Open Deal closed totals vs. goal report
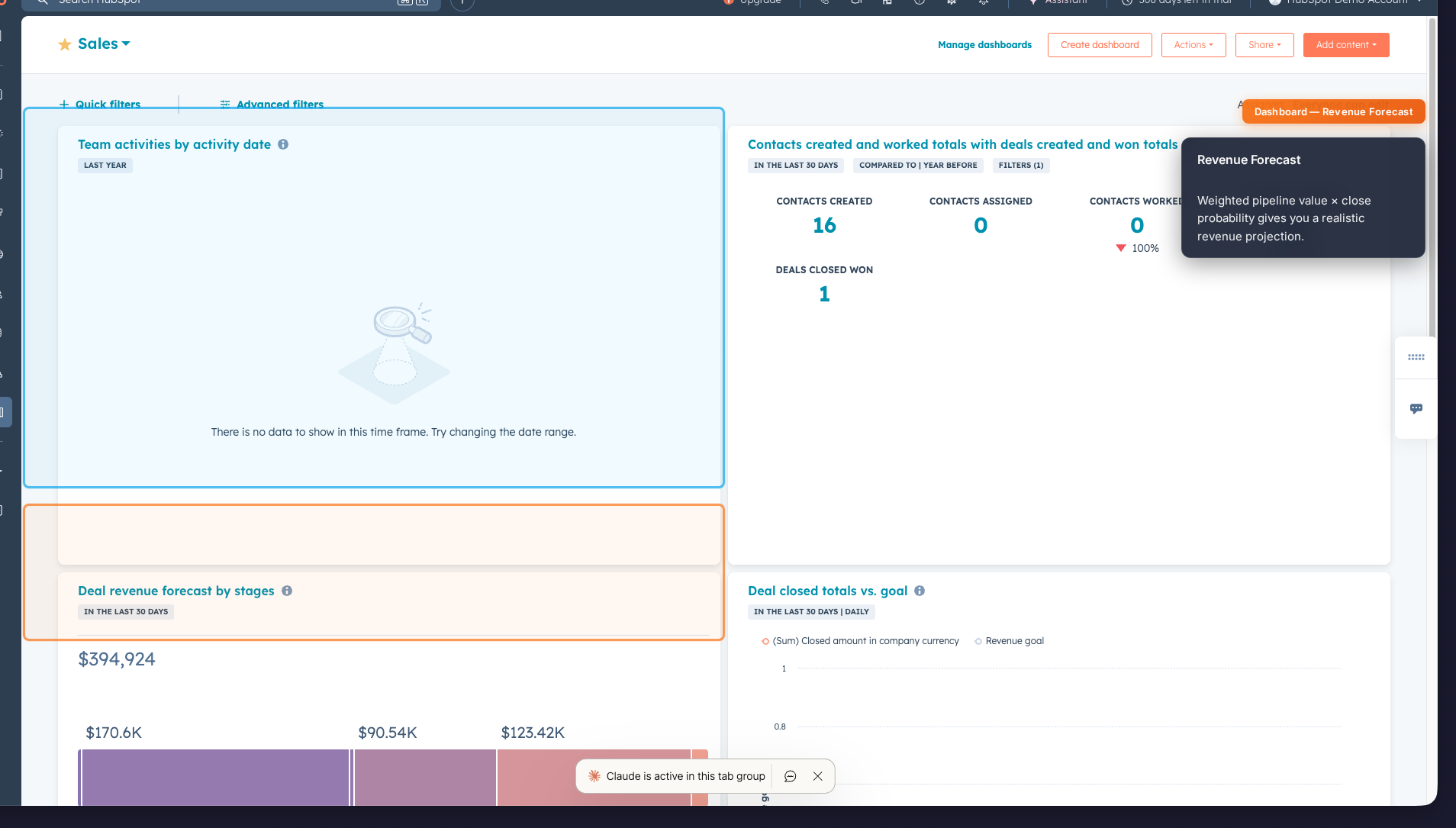The height and width of the screenshot is (828, 1456). pyautogui.click(x=827, y=591)
